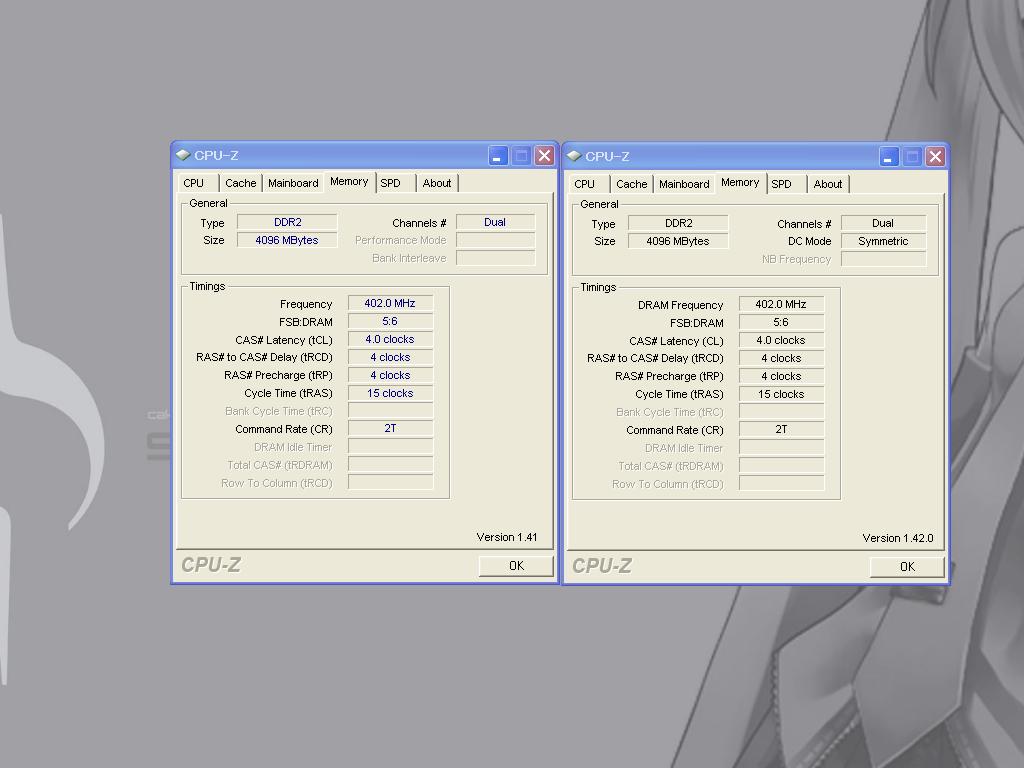Select Memory tab in the right CPU-Z window
The width and height of the screenshot is (1024, 768).
[741, 184]
